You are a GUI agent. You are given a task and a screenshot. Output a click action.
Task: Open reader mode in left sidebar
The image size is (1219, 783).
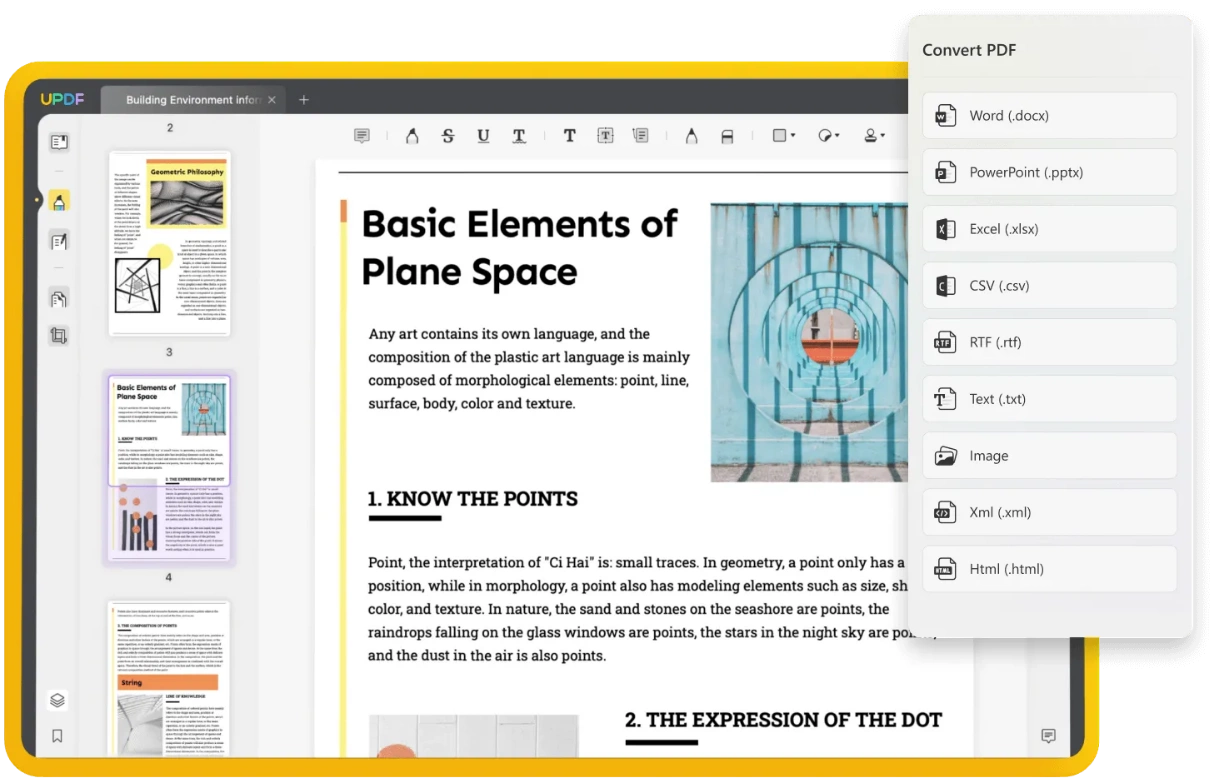coord(59,142)
